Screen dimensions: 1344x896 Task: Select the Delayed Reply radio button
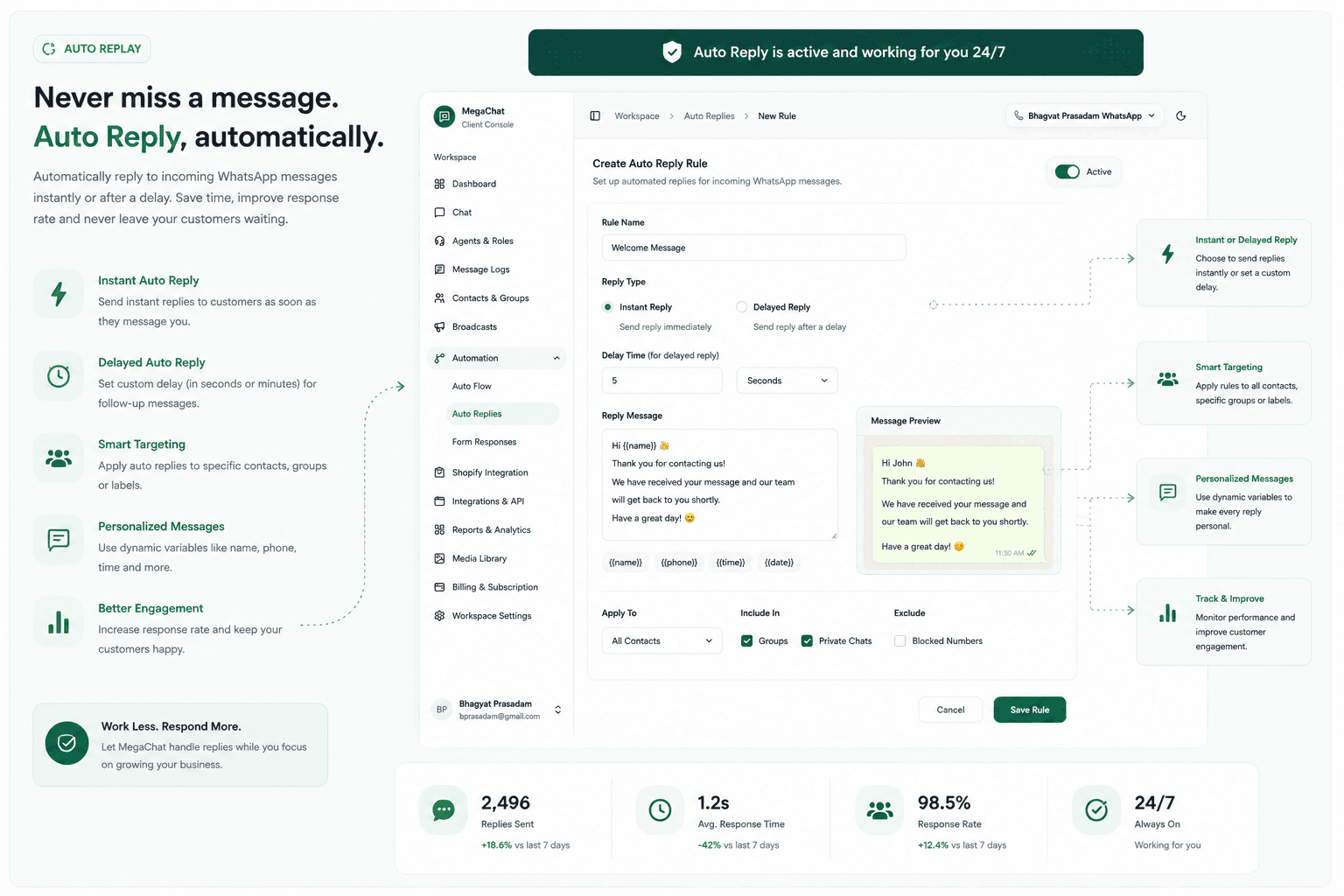click(x=742, y=307)
